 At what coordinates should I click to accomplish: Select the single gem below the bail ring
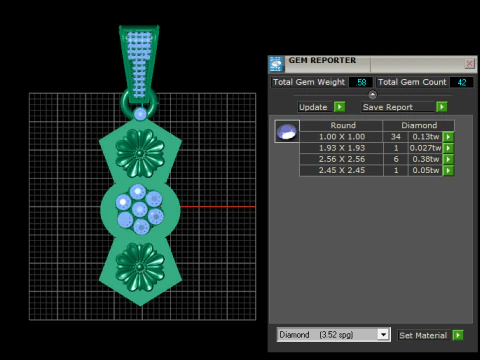[x=140, y=114]
